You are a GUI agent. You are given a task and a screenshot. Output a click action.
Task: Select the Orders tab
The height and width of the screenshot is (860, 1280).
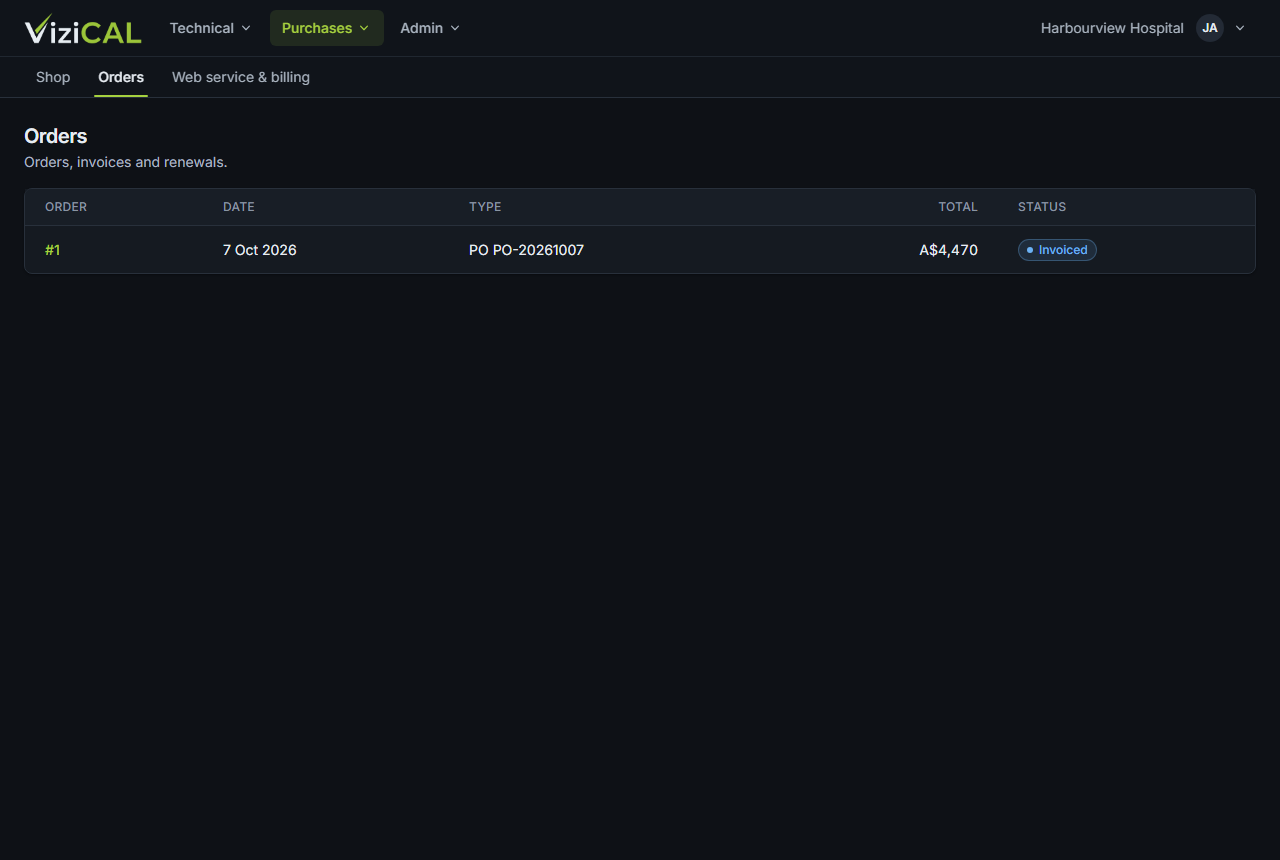point(121,77)
